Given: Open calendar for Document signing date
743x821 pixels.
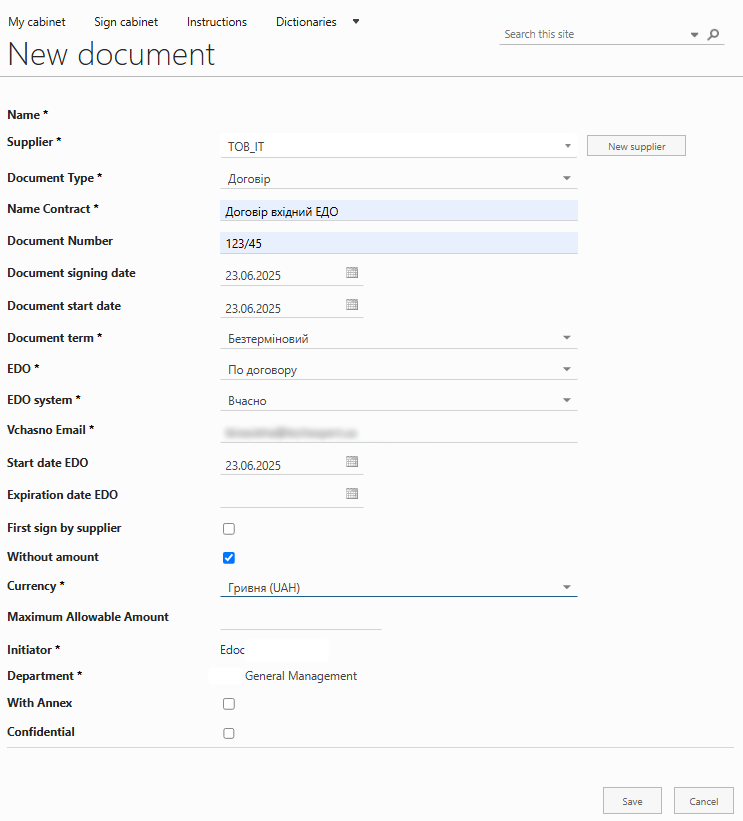Looking at the screenshot, I should coord(352,272).
